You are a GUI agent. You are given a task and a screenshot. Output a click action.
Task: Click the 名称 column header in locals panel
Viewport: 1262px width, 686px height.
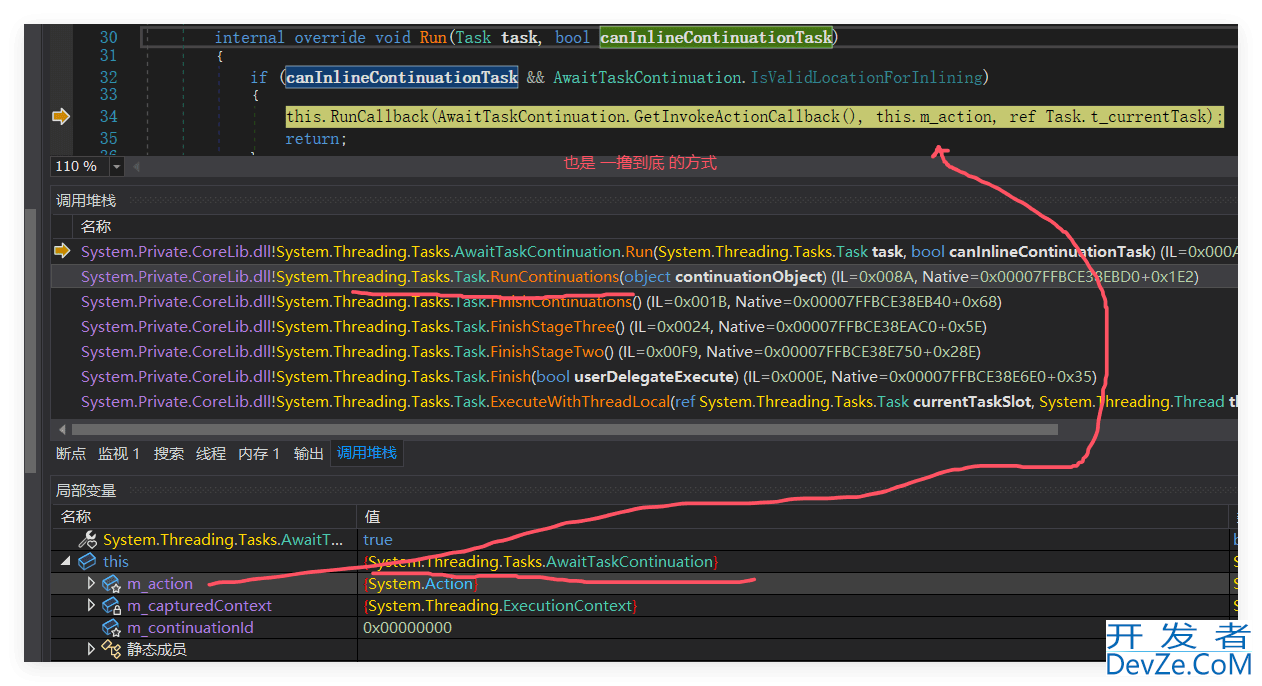coord(76,517)
